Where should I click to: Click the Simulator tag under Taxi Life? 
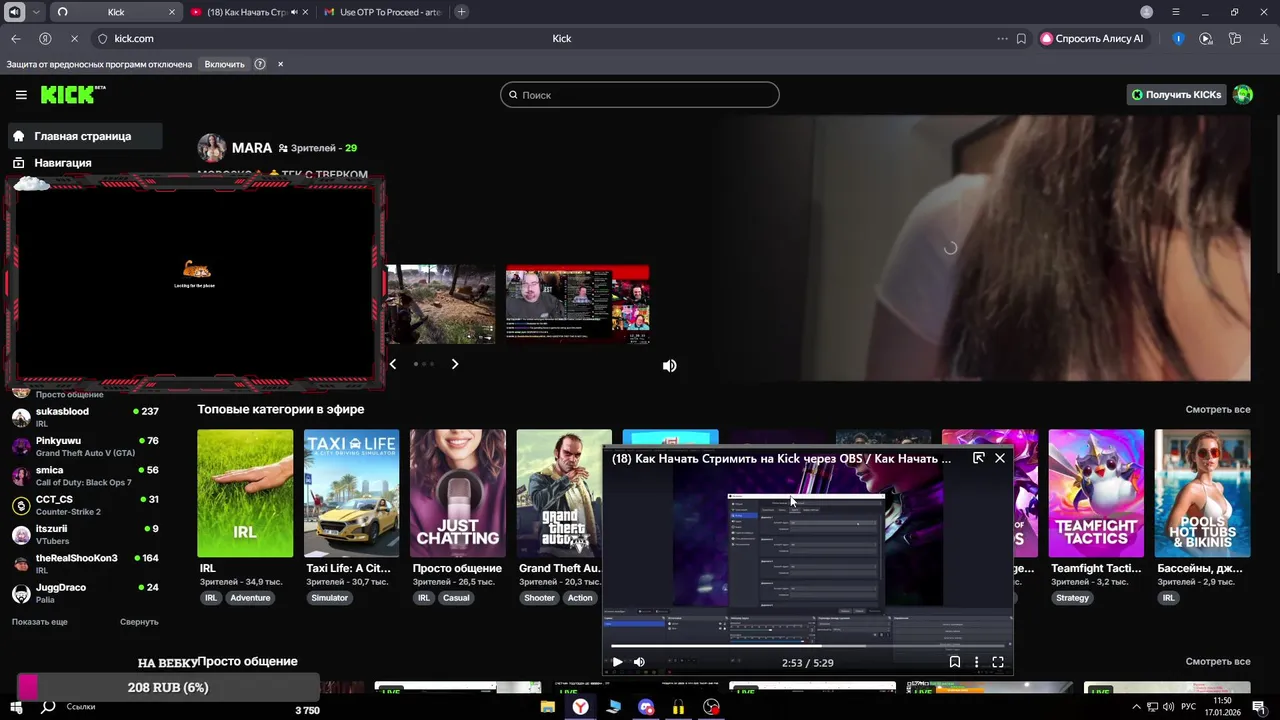click(329, 598)
